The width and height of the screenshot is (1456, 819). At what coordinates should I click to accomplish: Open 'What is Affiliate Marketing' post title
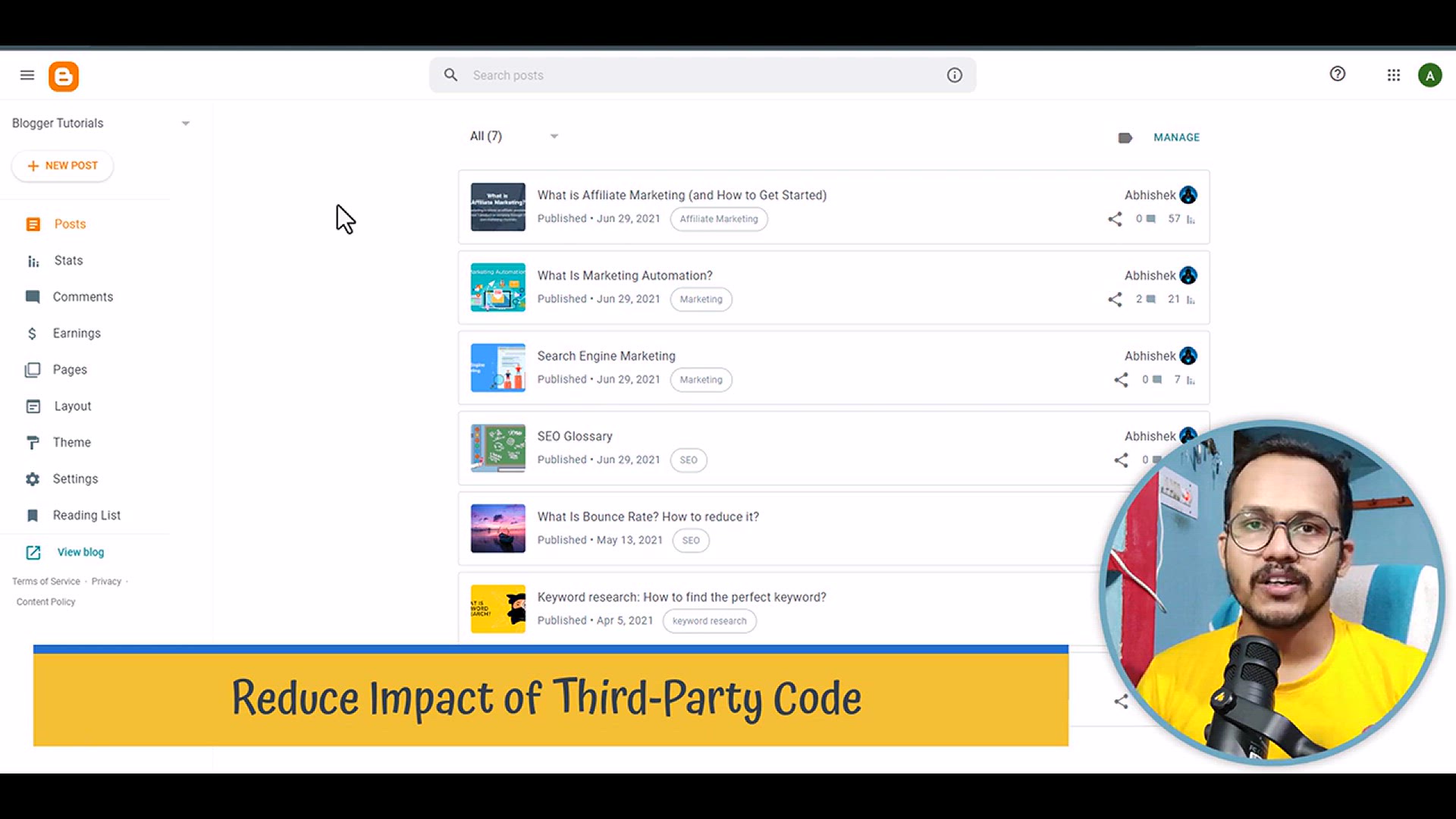coord(682,195)
